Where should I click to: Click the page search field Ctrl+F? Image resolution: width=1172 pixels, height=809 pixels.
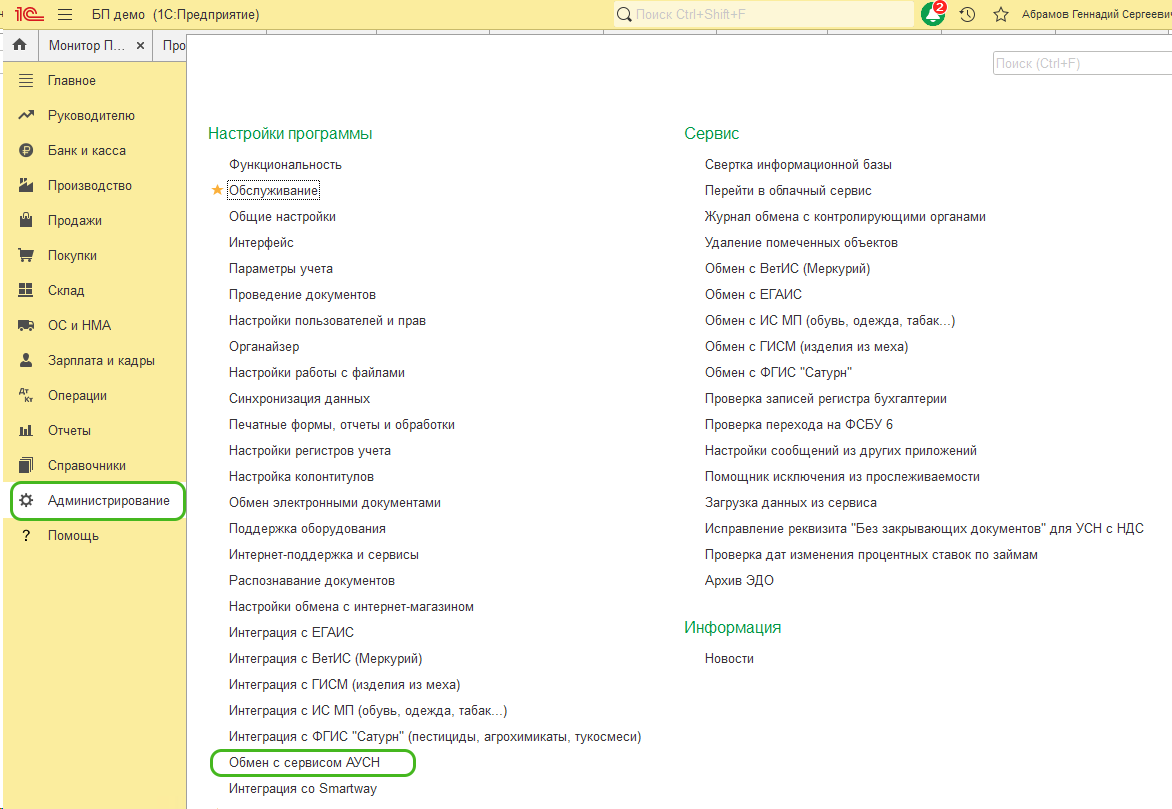[x=1082, y=63]
